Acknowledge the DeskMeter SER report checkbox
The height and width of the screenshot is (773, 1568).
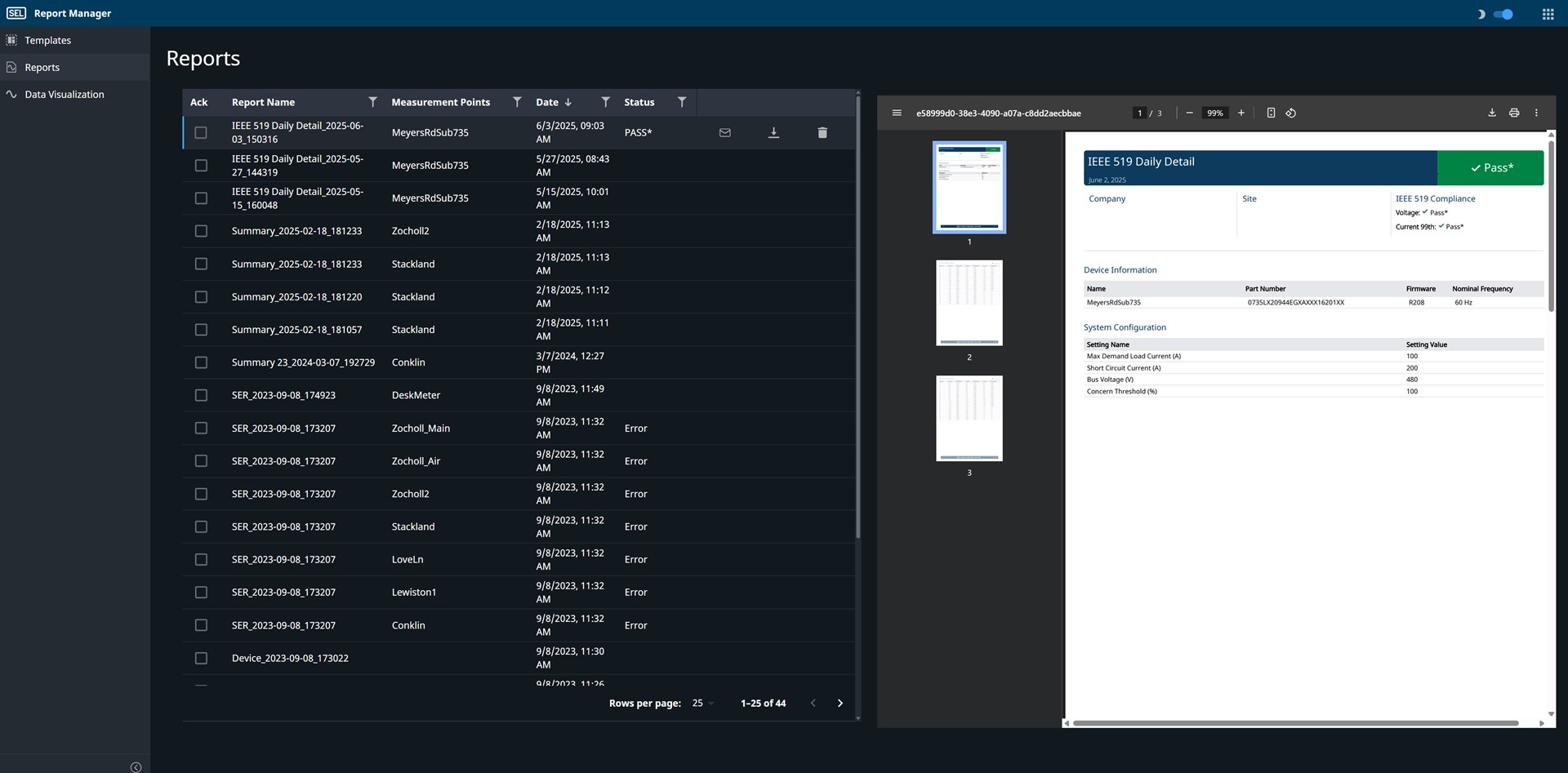point(201,395)
